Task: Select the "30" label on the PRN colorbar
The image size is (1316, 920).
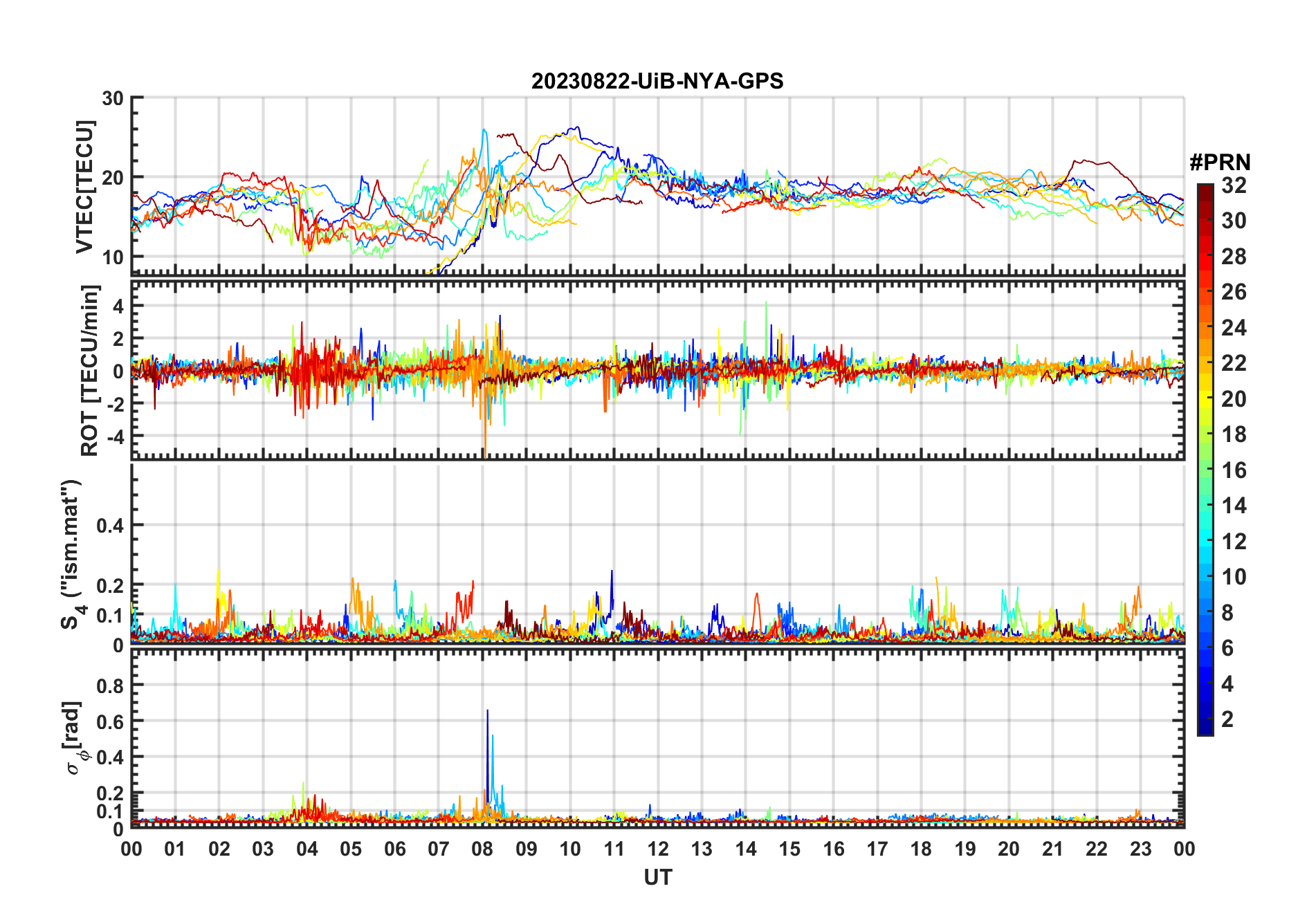Action: click(x=1234, y=221)
